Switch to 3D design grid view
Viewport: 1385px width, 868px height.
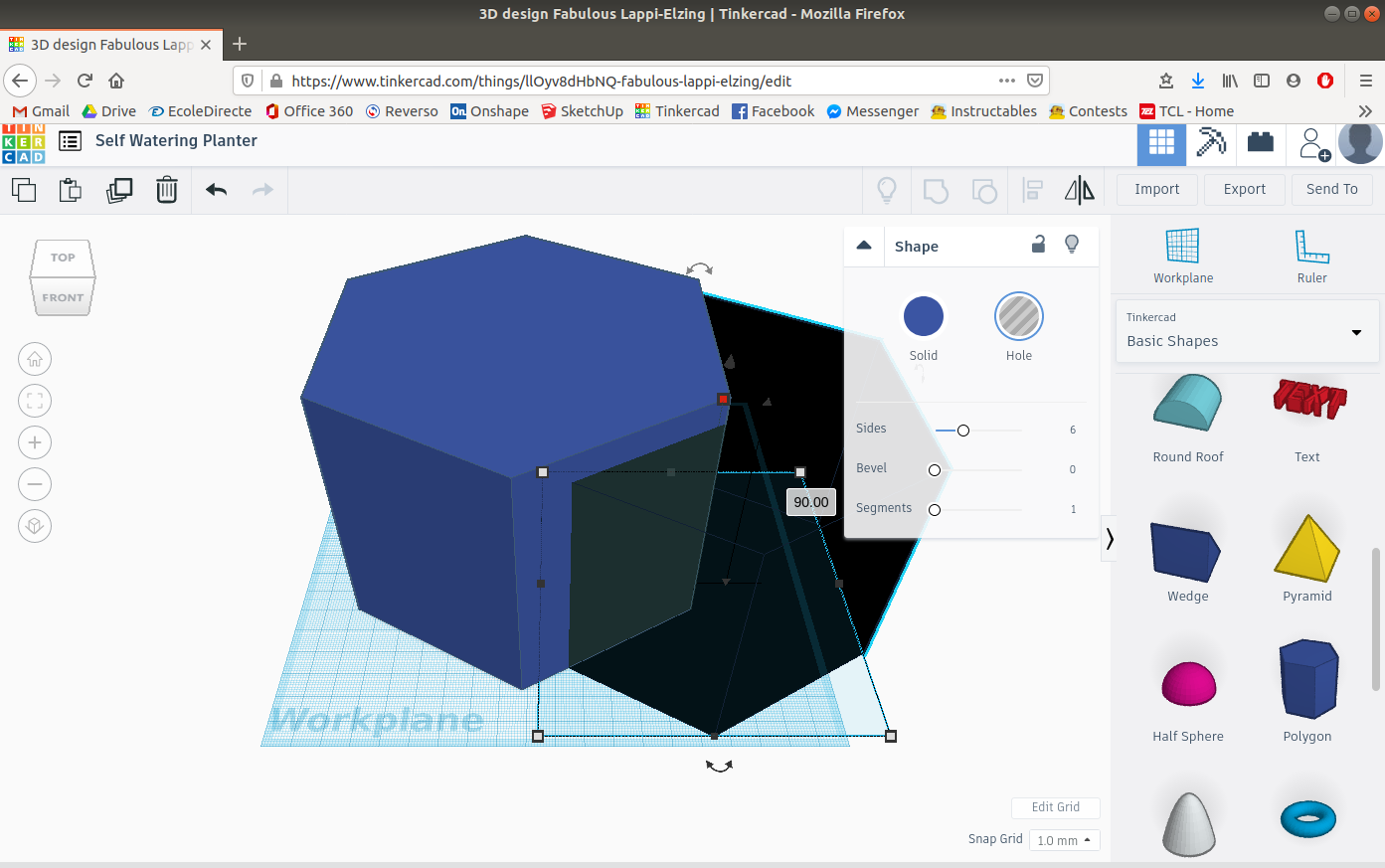click(1161, 144)
